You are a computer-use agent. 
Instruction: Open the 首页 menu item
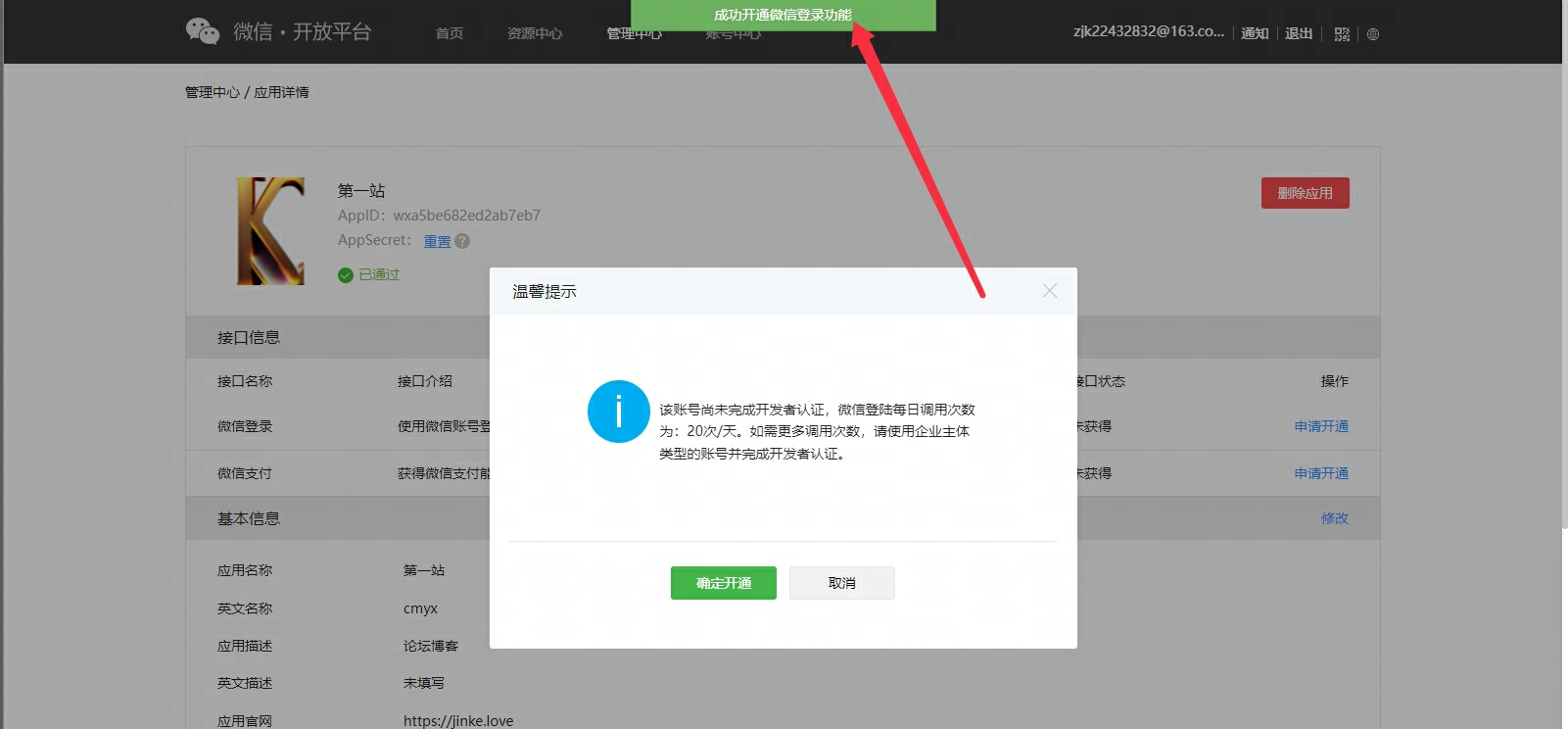[450, 33]
